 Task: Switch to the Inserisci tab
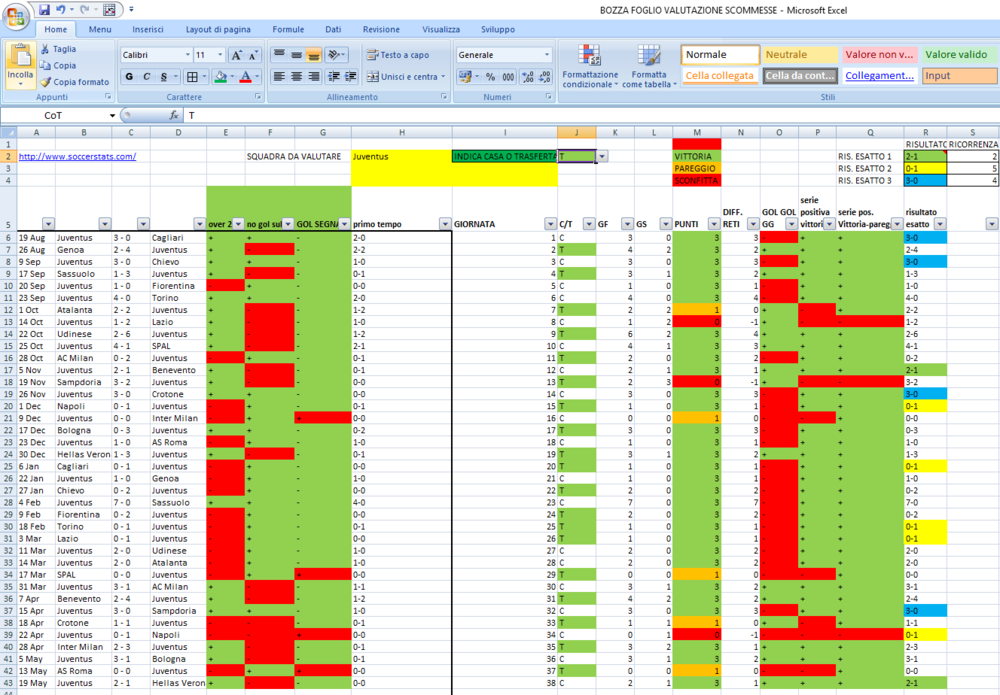pyautogui.click(x=148, y=29)
